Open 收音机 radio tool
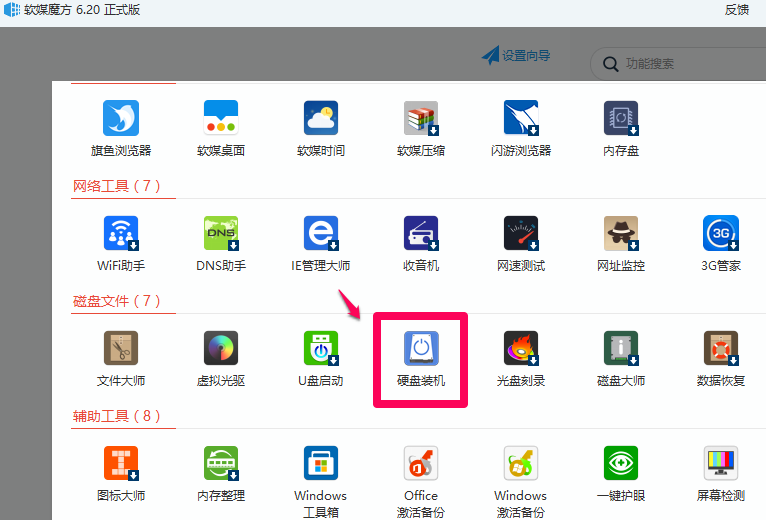 (421, 234)
